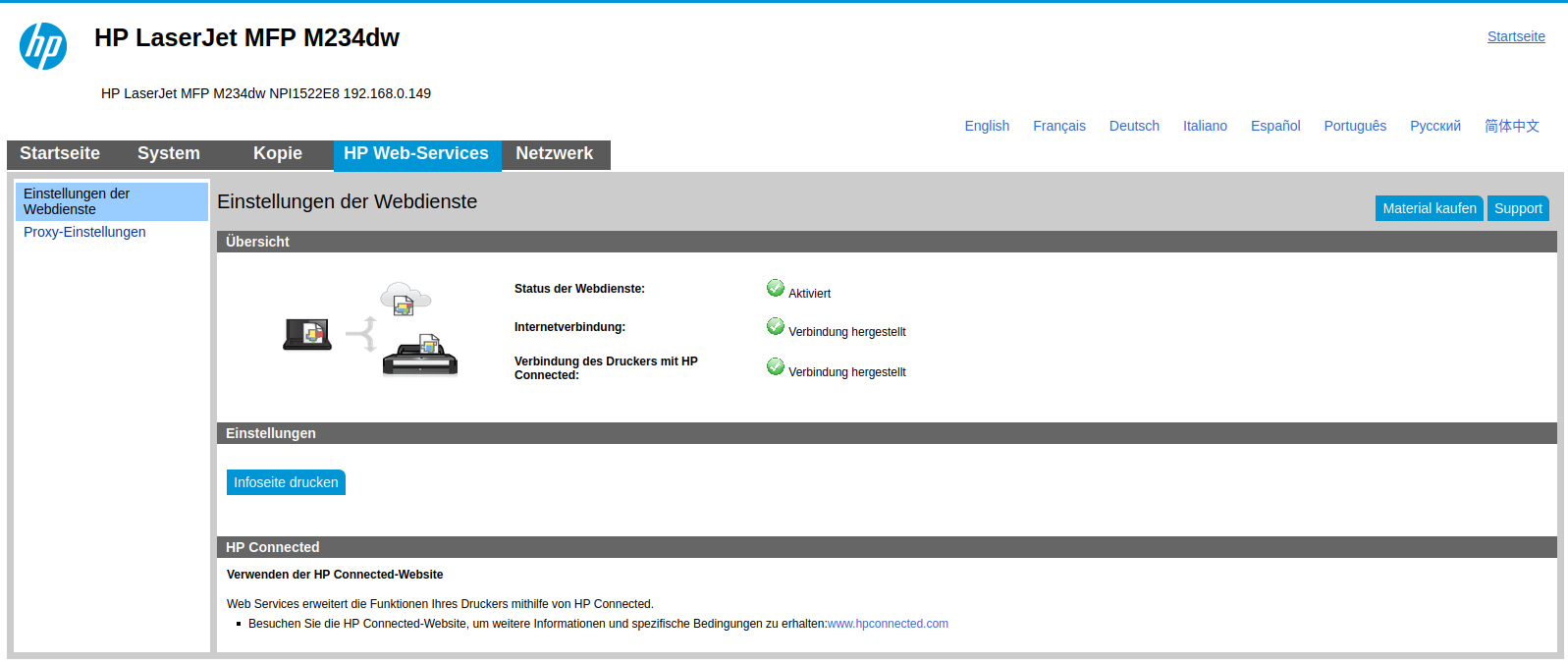This screenshot has width=1568, height=665.
Task: Click the Infoseite drucken button
Action: click(286, 482)
